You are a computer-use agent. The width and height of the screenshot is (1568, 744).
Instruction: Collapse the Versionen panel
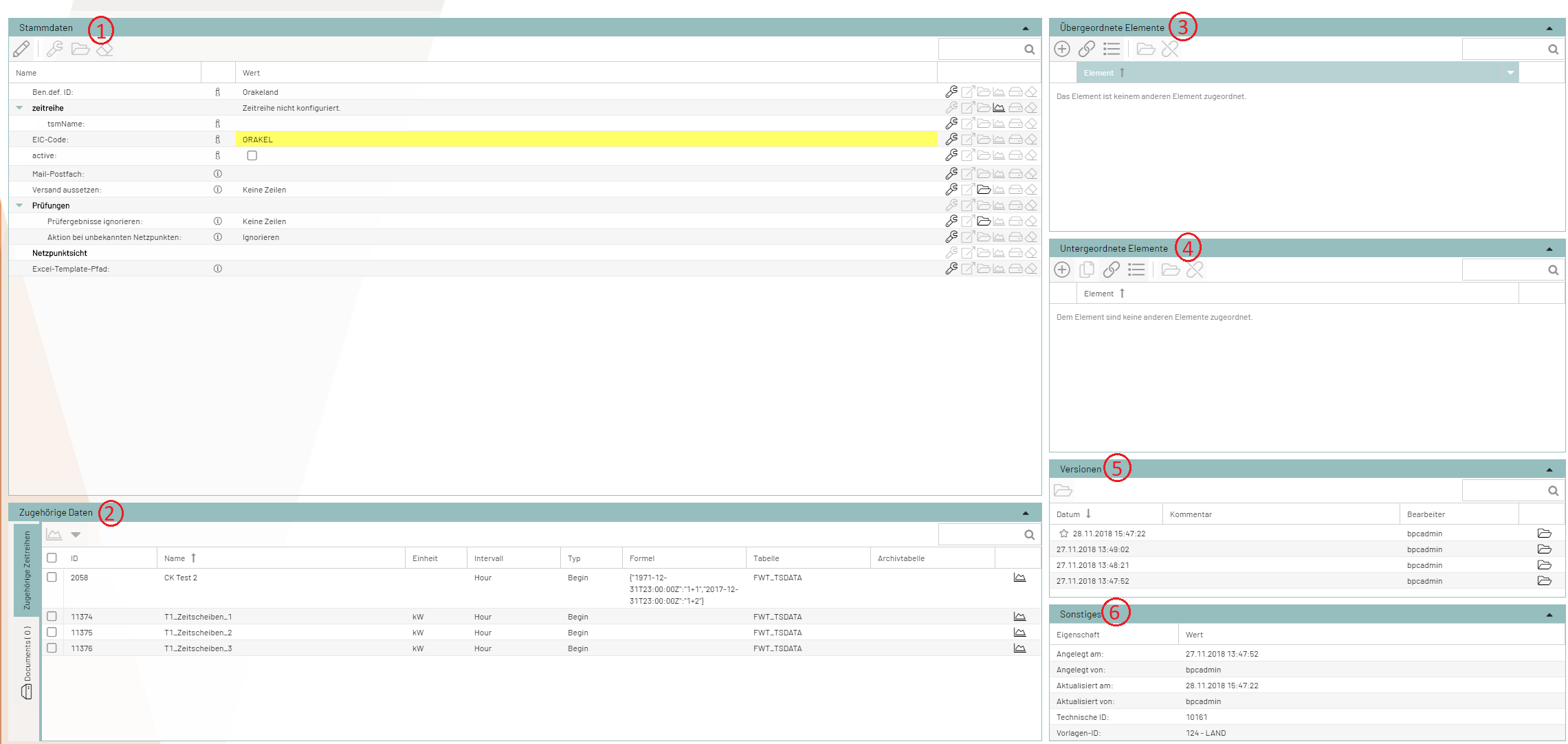pyautogui.click(x=1549, y=470)
